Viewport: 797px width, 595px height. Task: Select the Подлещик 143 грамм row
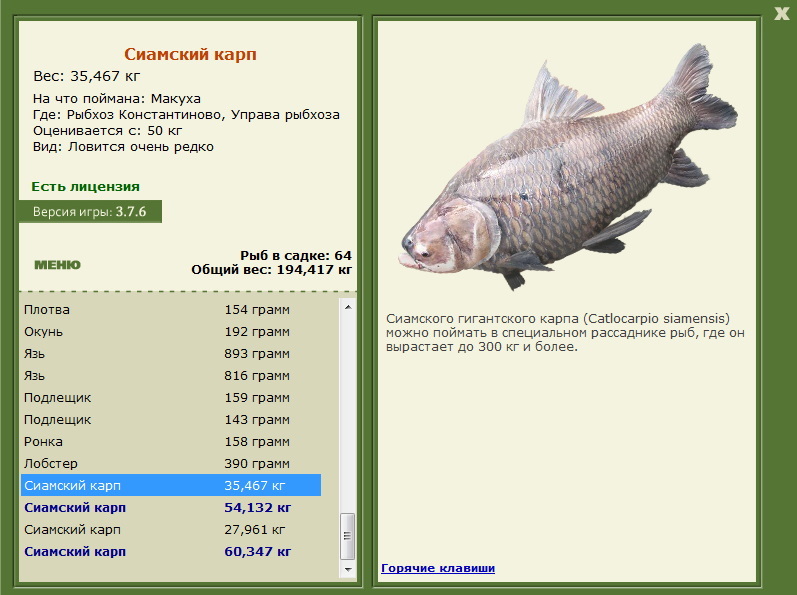coord(171,419)
